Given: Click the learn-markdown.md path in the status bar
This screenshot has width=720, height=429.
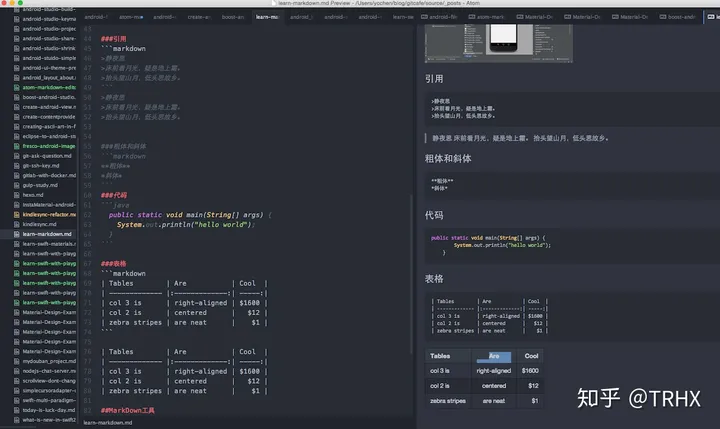Looking at the screenshot, I should (108, 423).
